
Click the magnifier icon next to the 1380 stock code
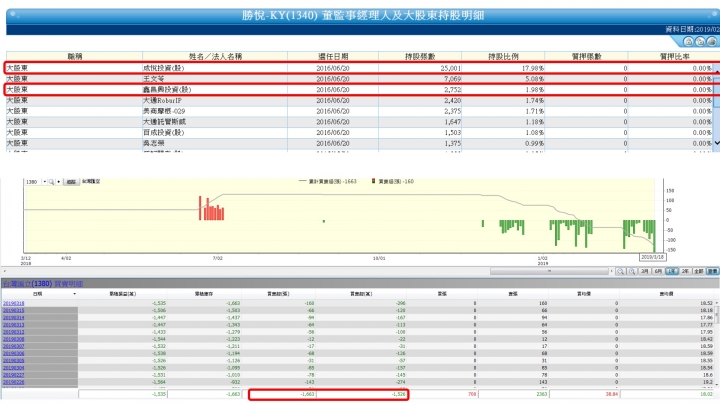point(51,182)
